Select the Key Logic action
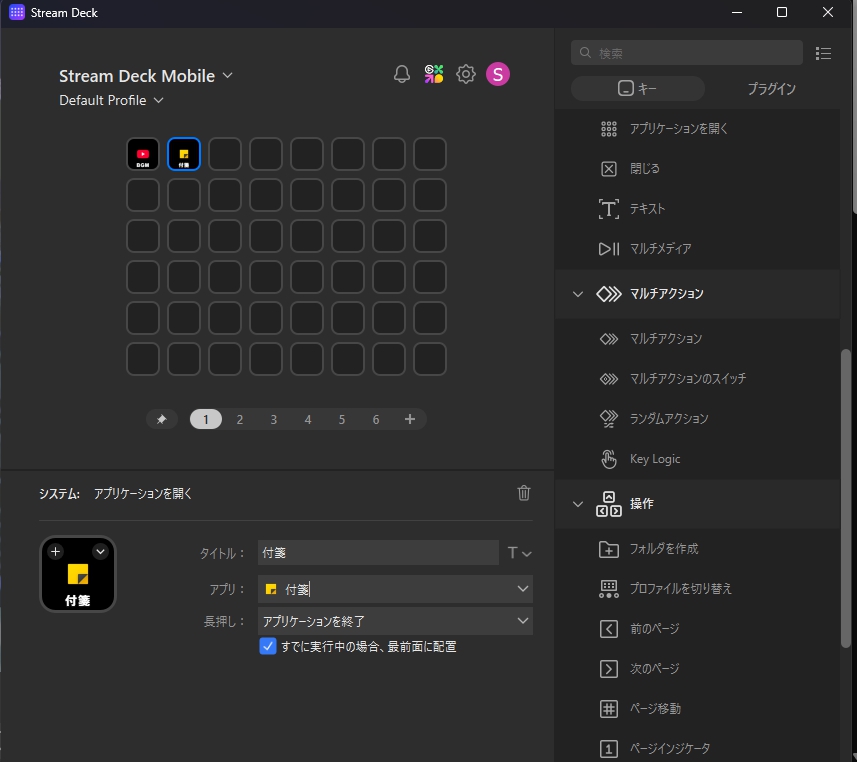 pyautogui.click(x=654, y=459)
